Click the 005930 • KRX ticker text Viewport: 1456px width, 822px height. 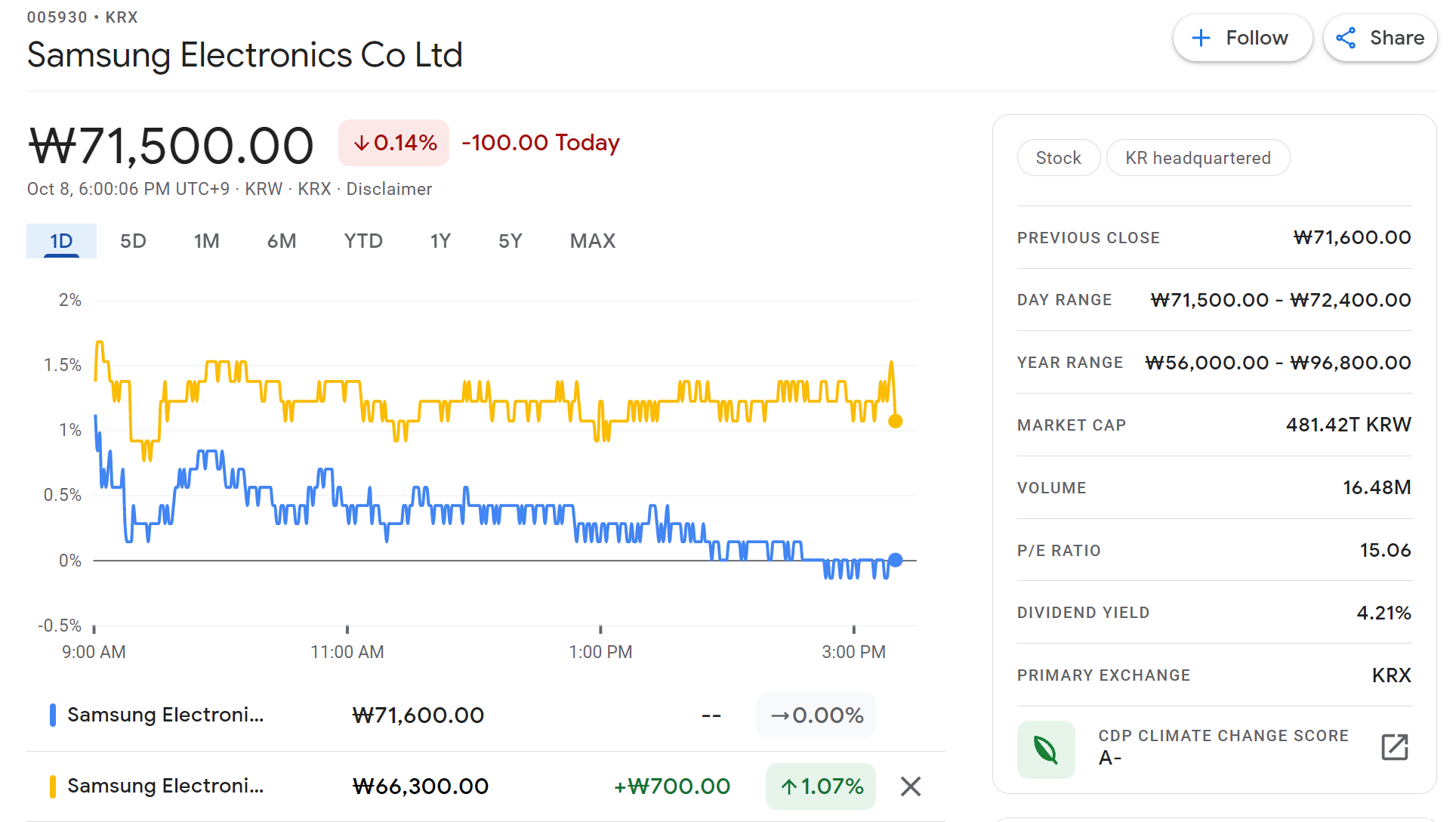(x=82, y=17)
